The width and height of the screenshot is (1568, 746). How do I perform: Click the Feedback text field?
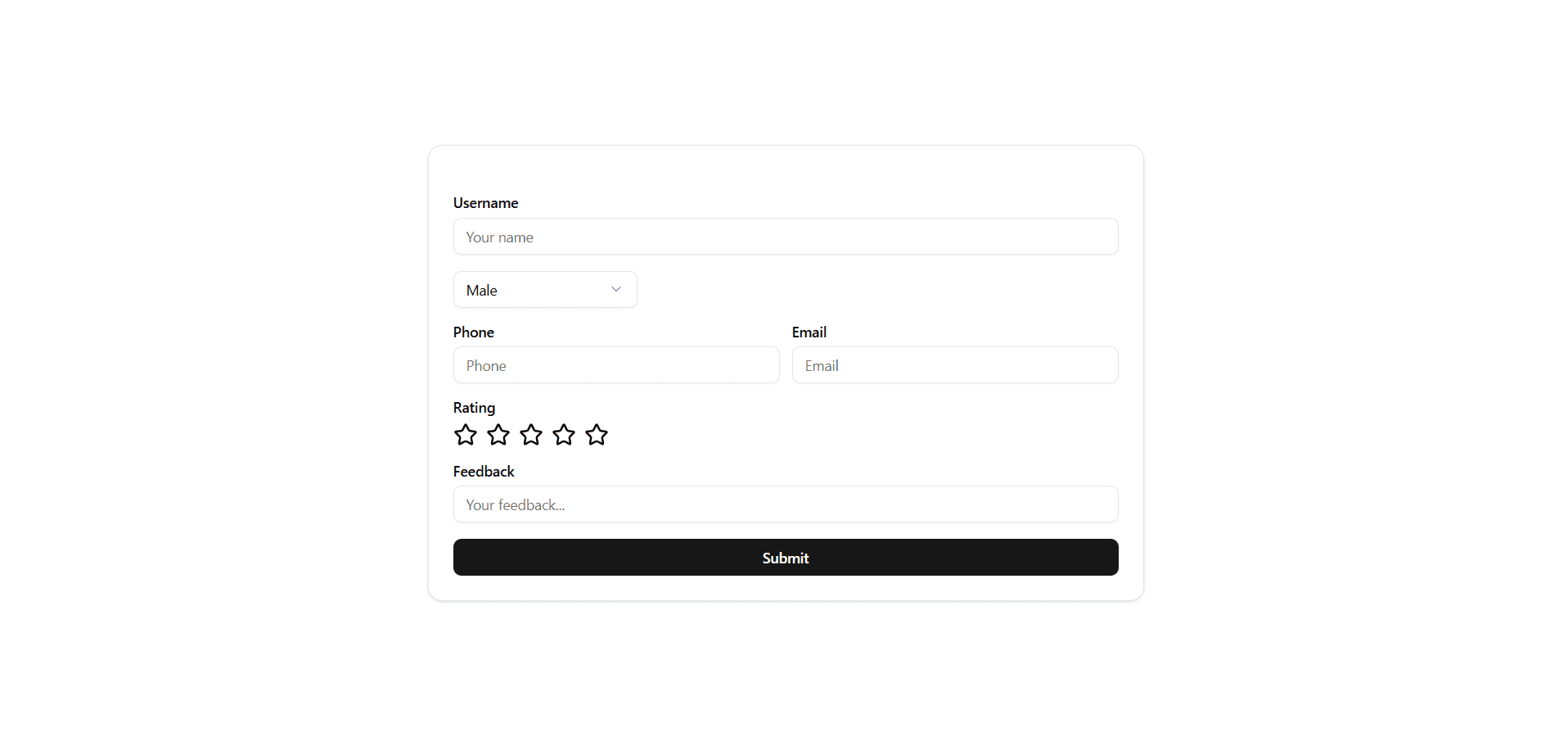pyautogui.click(x=786, y=504)
